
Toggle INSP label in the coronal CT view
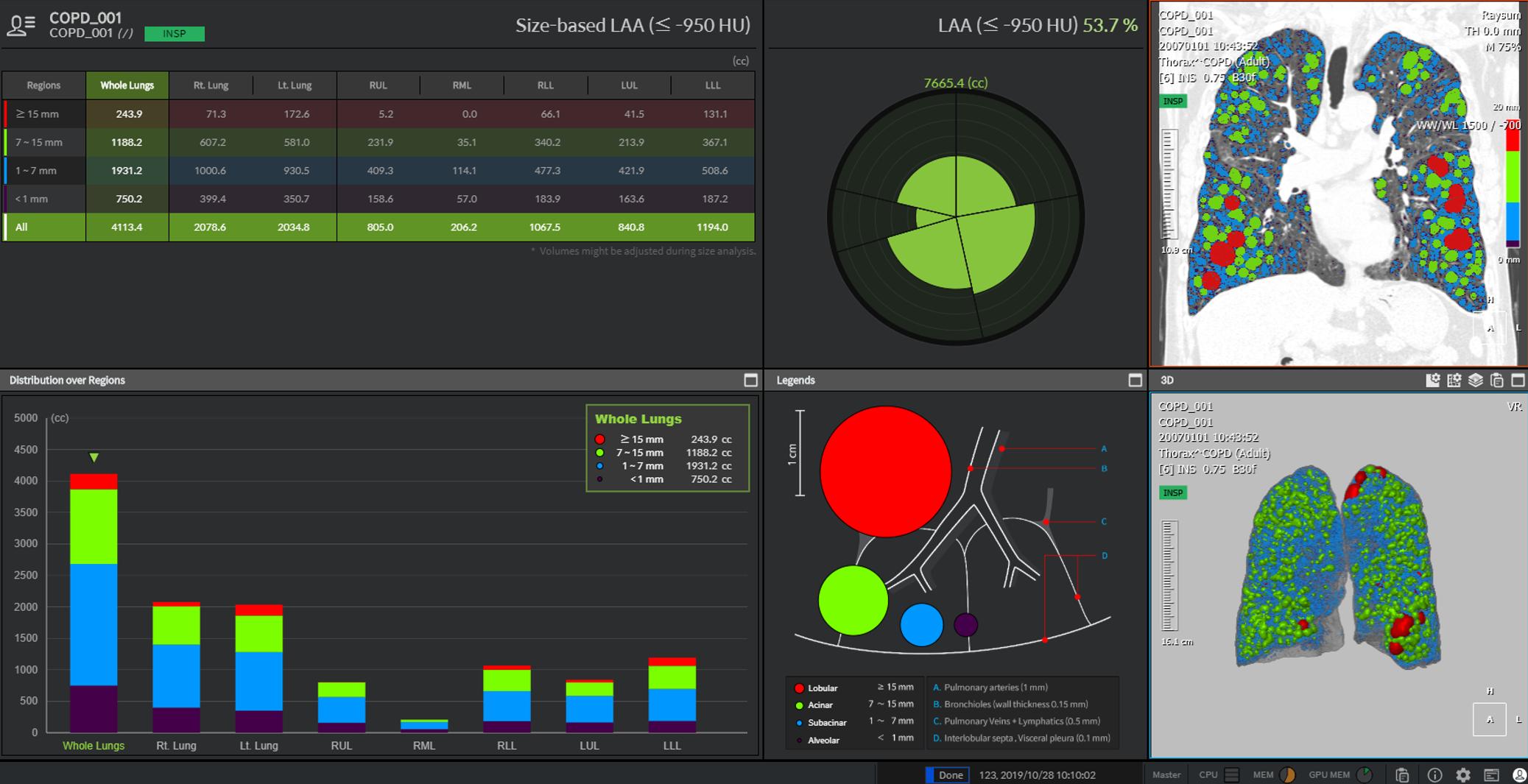[1173, 102]
